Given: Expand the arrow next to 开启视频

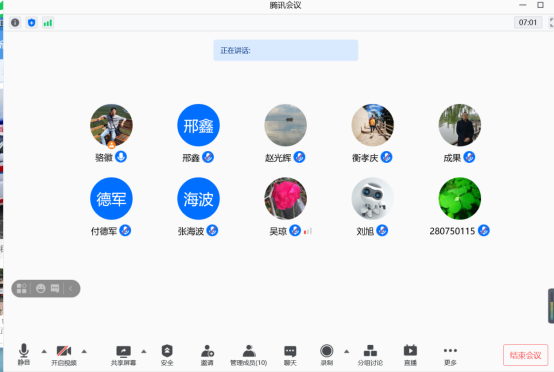Looking at the screenshot, I should (x=84, y=352).
